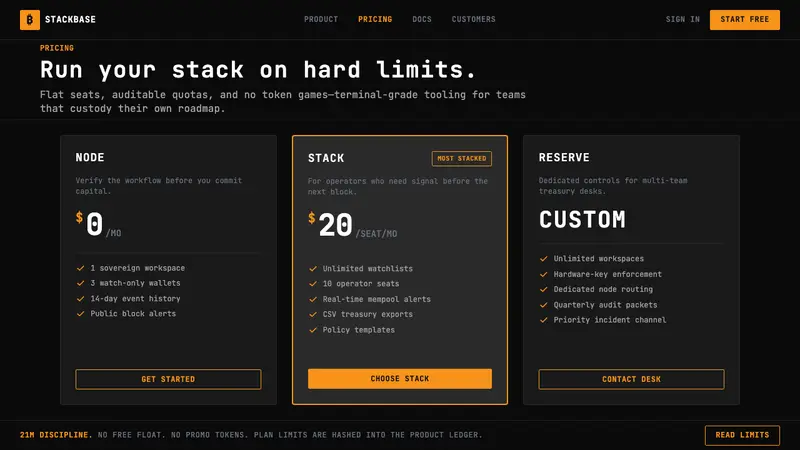Click the checkmark beside Quarterly audit packets
This screenshot has height=450, width=800.
coord(543,305)
